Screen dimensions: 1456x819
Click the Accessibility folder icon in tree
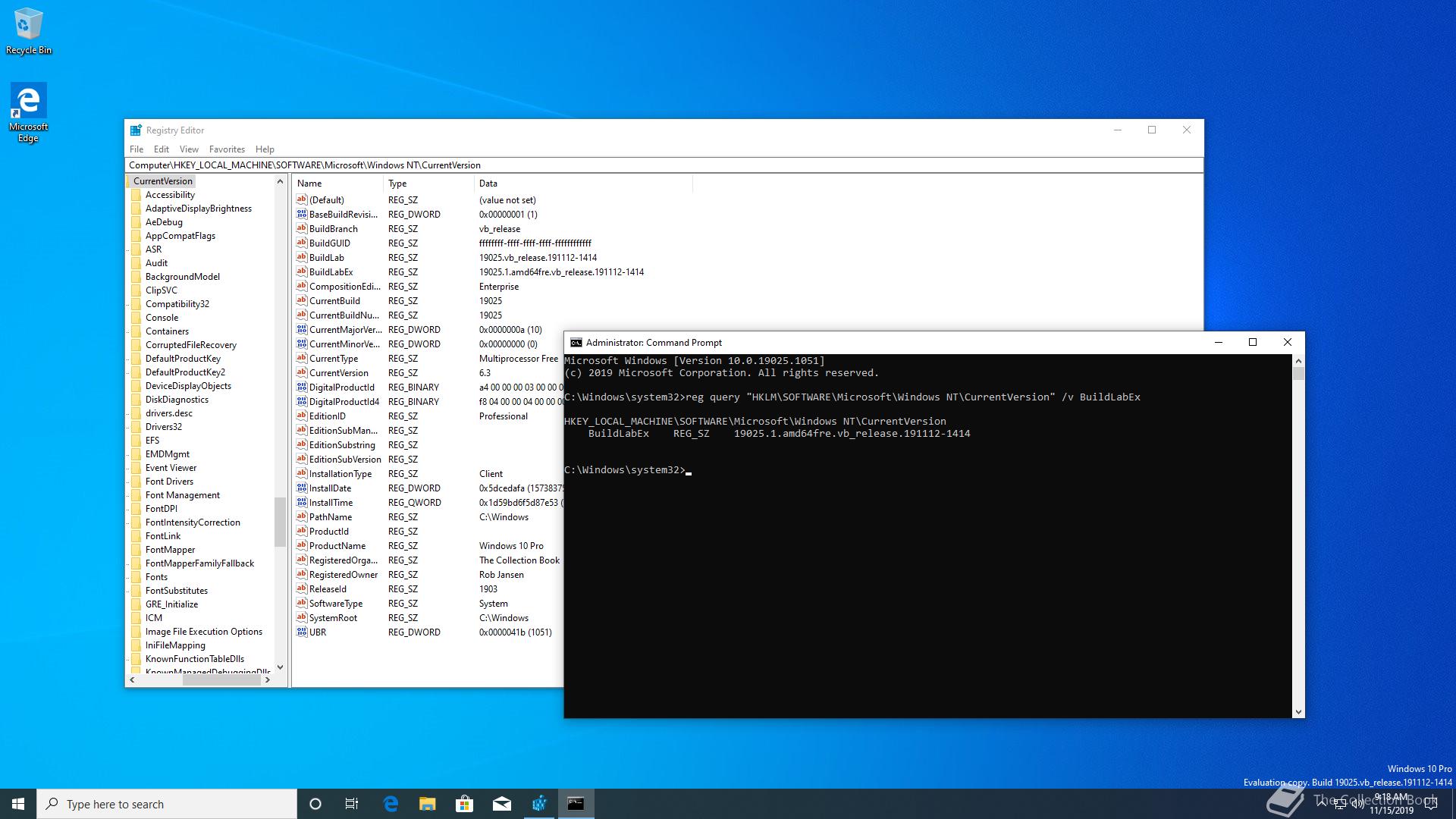tap(136, 195)
